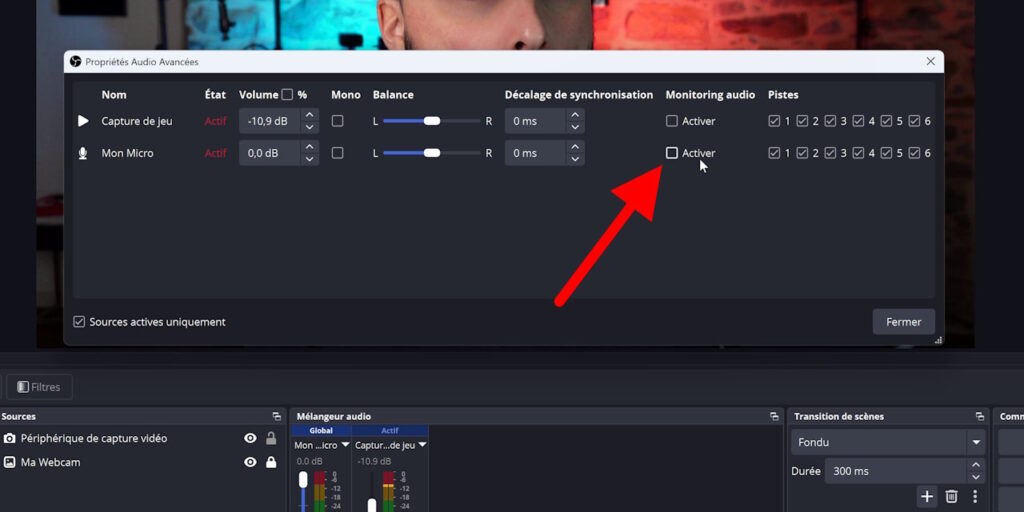Click the 0,0 dB volume field for Mon Micro
The height and width of the screenshot is (512, 1024).
[x=269, y=153]
